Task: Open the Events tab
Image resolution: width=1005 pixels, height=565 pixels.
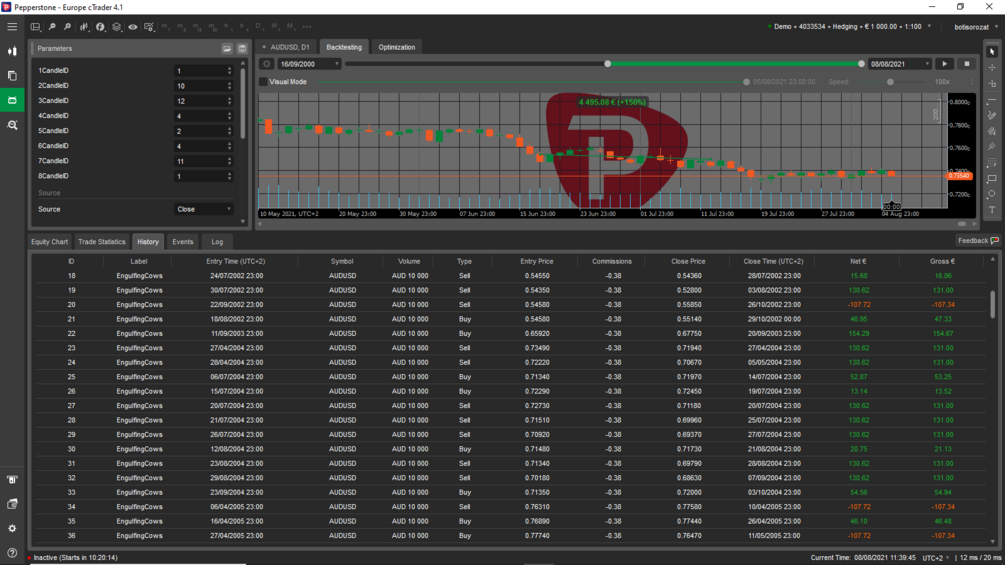Action: [x=183, y=242]
